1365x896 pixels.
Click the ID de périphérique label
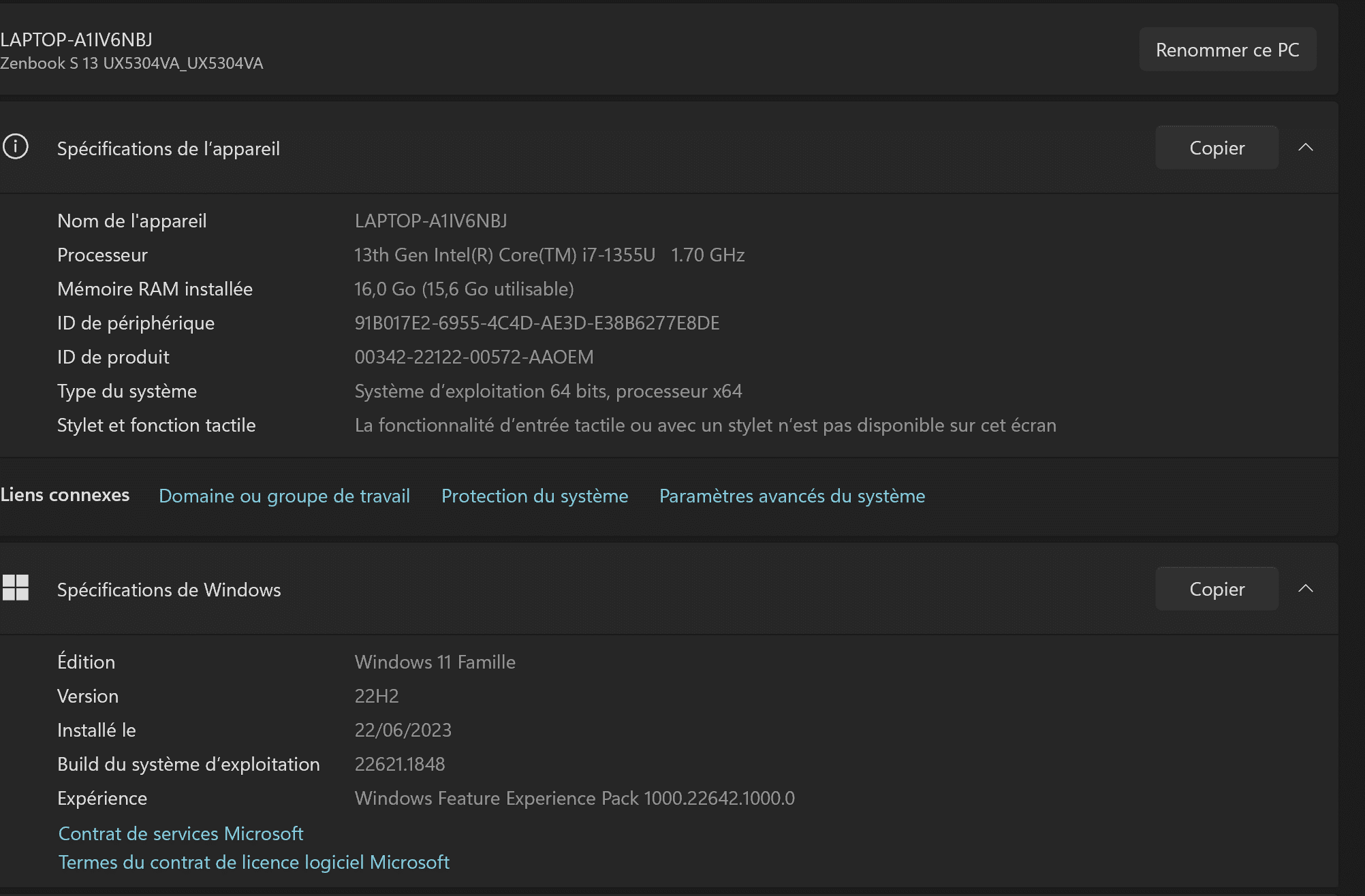click(136, 323)
